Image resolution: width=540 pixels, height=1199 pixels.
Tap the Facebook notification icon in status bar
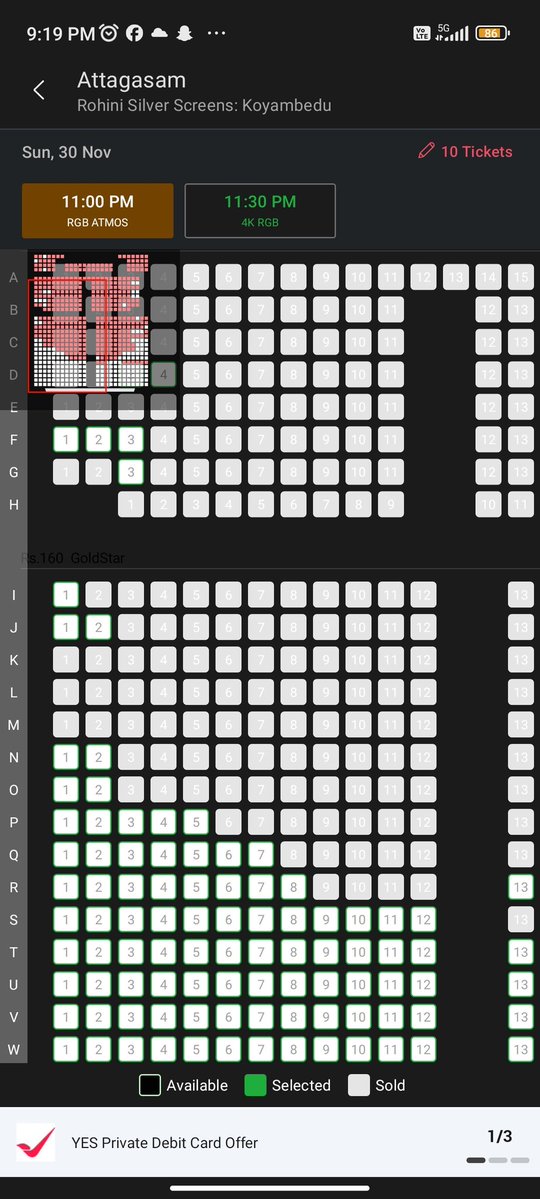coord(135,33)
